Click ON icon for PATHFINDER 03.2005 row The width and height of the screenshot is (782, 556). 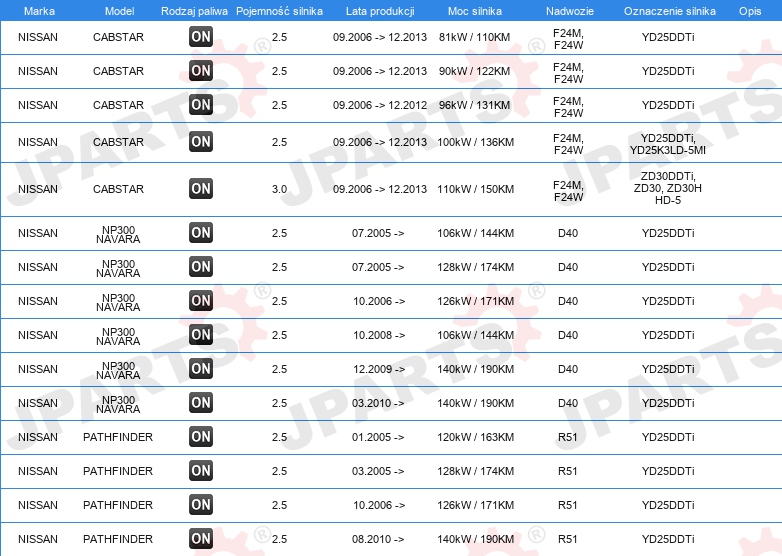(x=201, y=470)
